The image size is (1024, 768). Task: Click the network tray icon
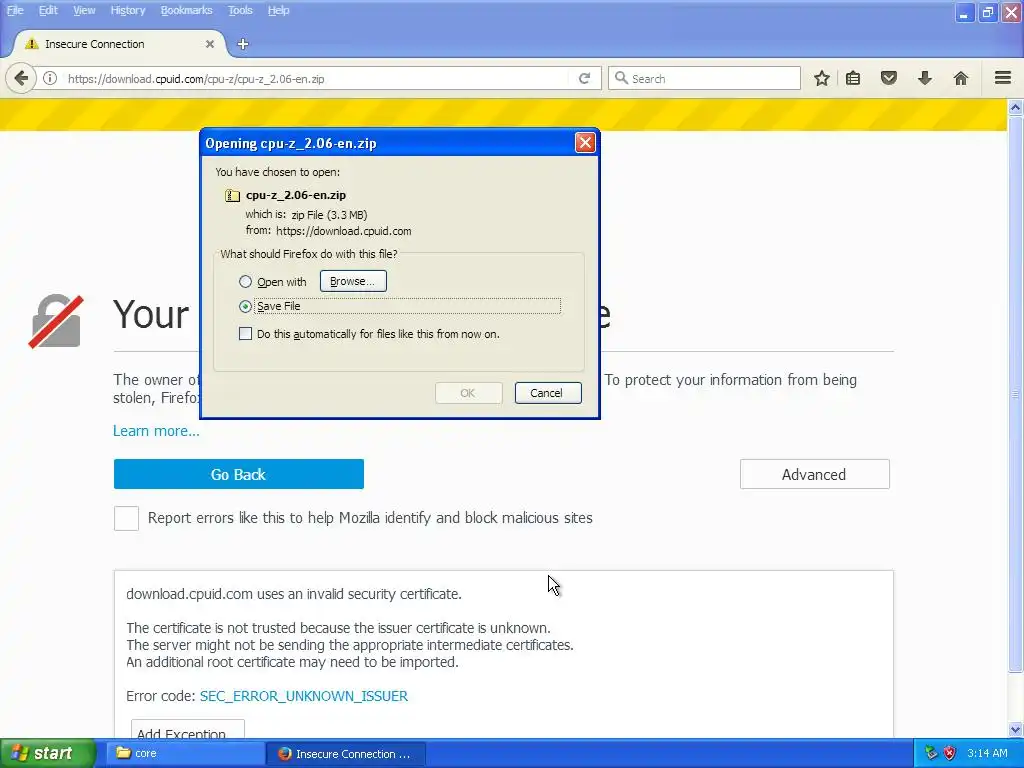[931, 753]
